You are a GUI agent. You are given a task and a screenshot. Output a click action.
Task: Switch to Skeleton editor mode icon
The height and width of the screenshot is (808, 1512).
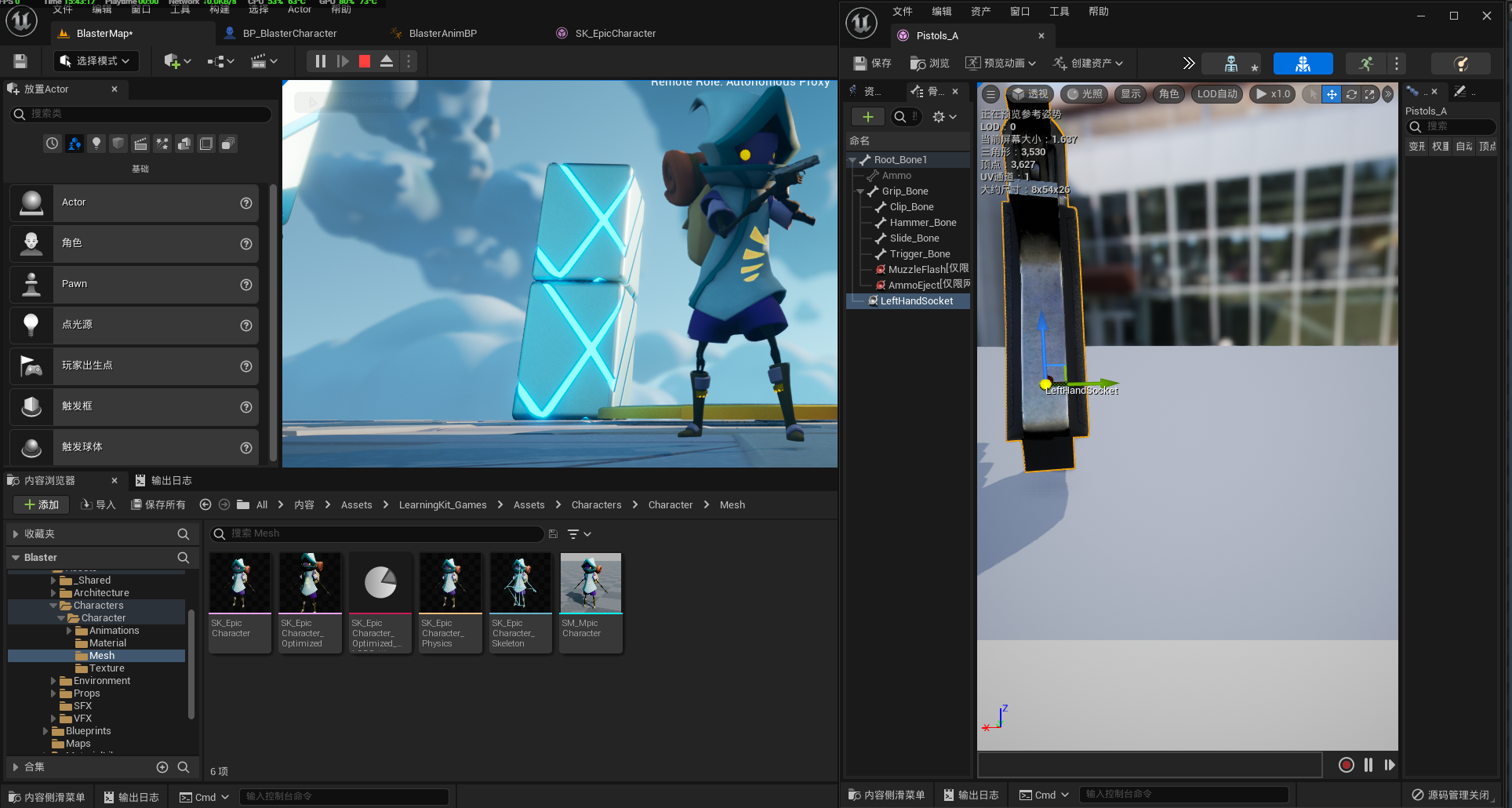pos(1232,64)
